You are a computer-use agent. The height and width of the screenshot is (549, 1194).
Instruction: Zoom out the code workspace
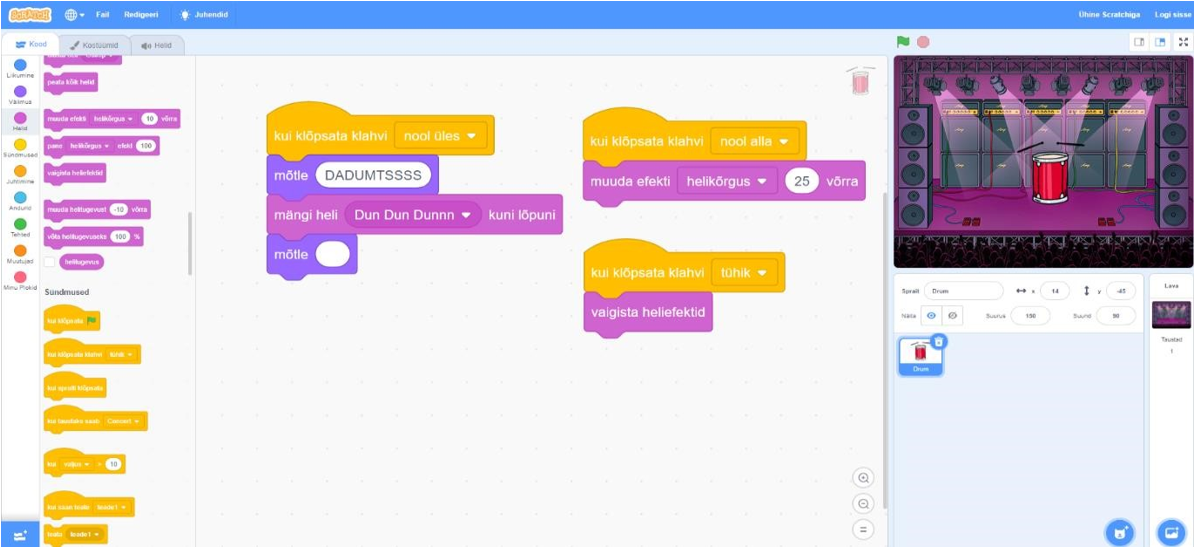point(864,503)
